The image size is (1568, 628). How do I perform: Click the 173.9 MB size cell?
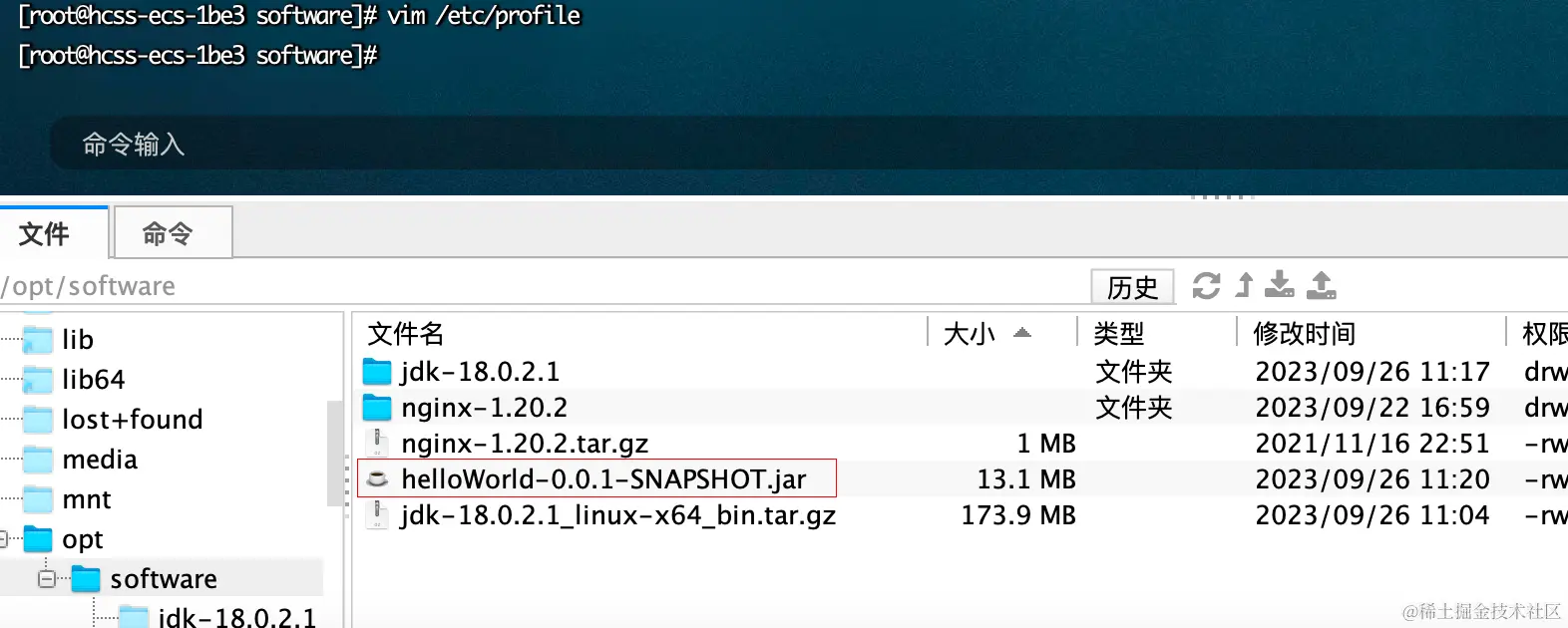click(x=1018, y=515)
